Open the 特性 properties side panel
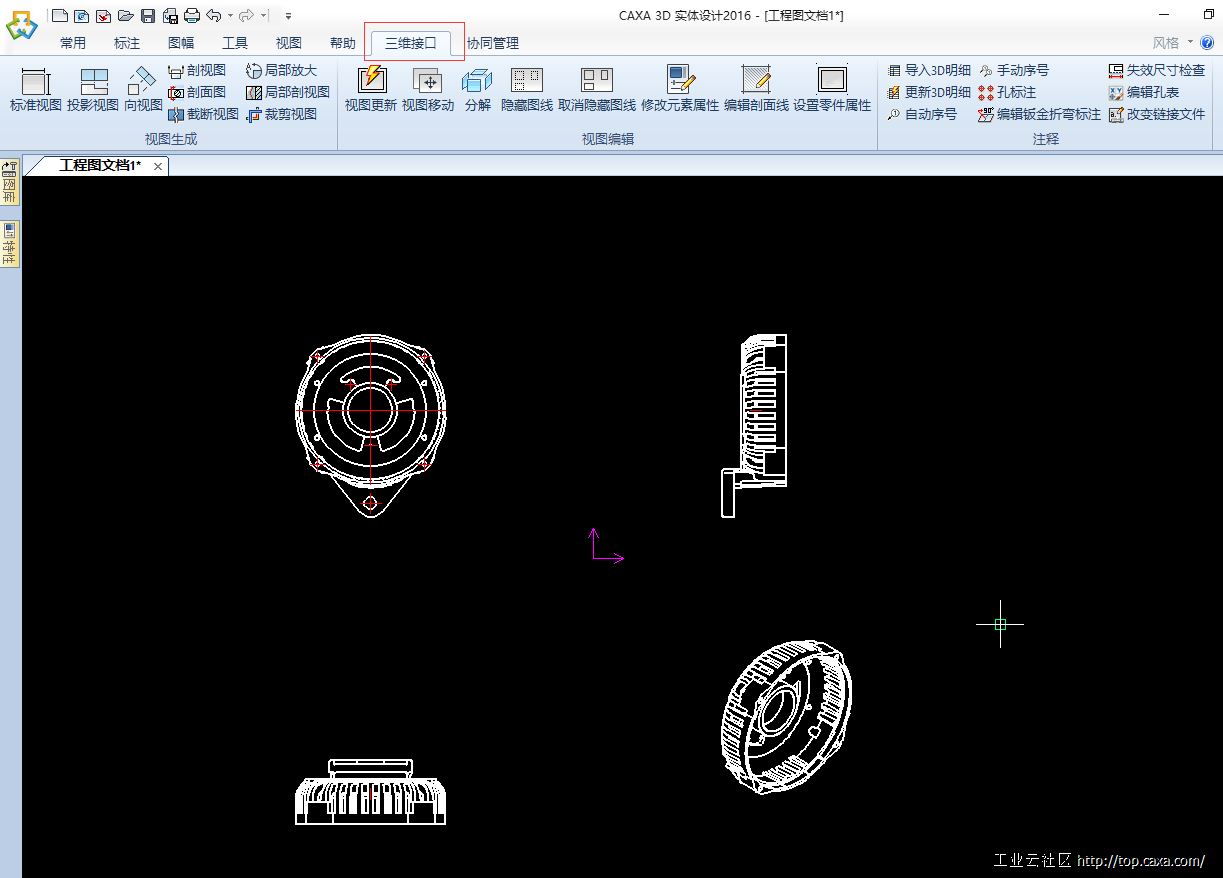Image resolution: width=1223 pixels, height=878 pixels. (10, 244)
